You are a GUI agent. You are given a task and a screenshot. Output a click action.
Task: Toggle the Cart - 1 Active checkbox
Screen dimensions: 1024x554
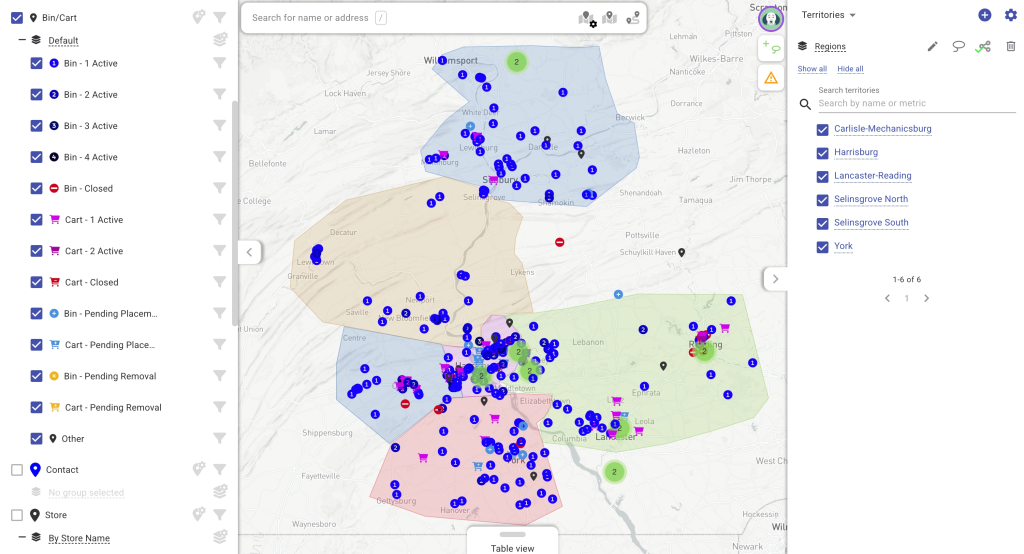[37, 220]
